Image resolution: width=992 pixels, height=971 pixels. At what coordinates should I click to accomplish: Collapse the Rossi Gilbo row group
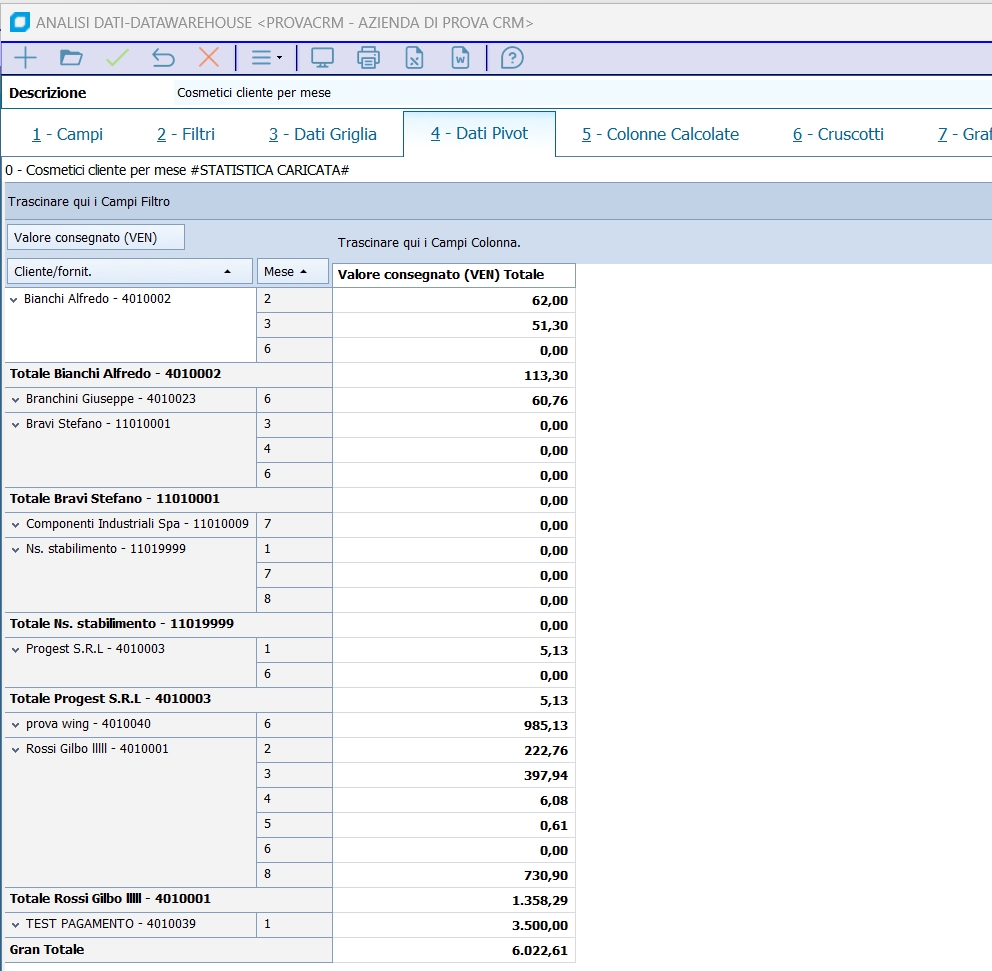(x=14, y=749)
